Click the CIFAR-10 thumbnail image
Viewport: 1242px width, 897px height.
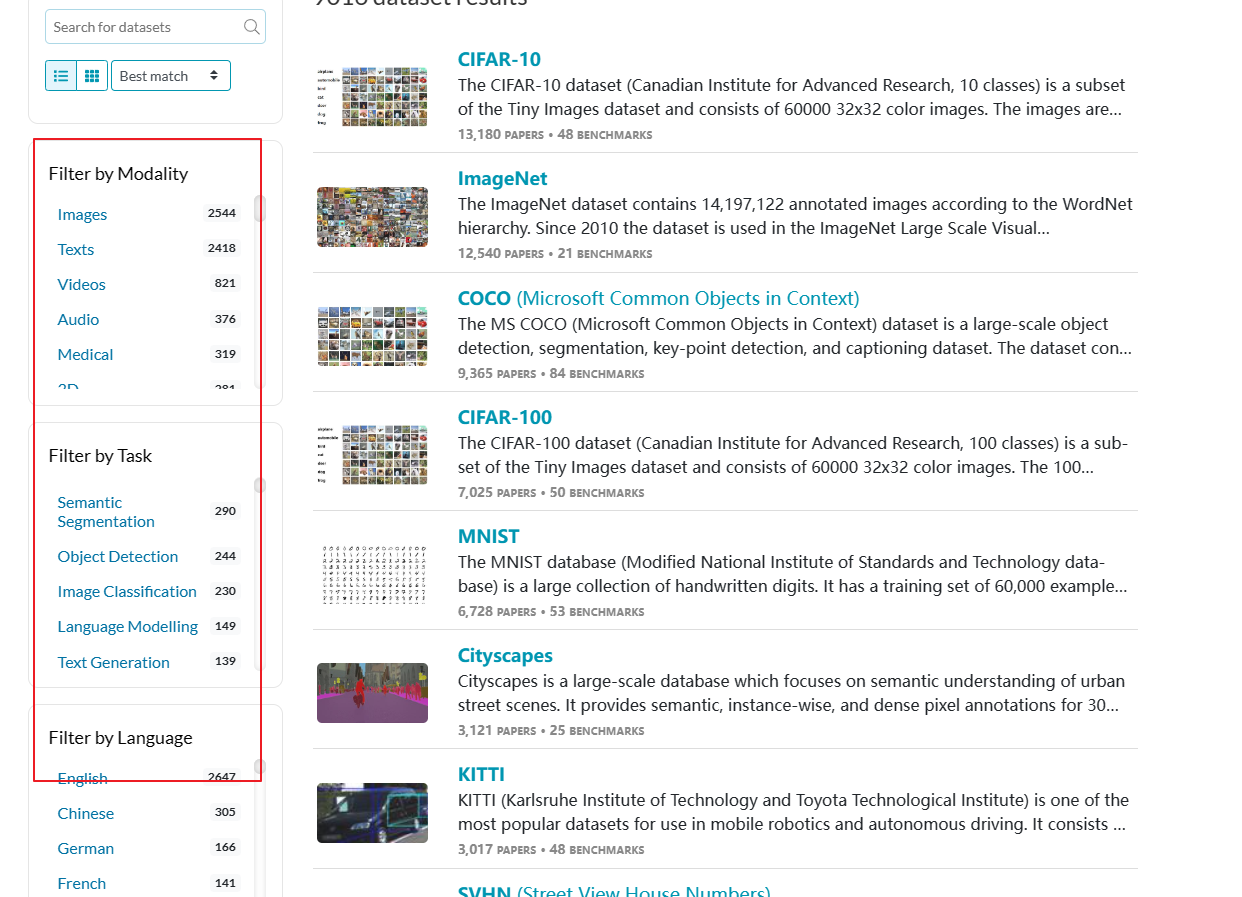coord(372,97)
